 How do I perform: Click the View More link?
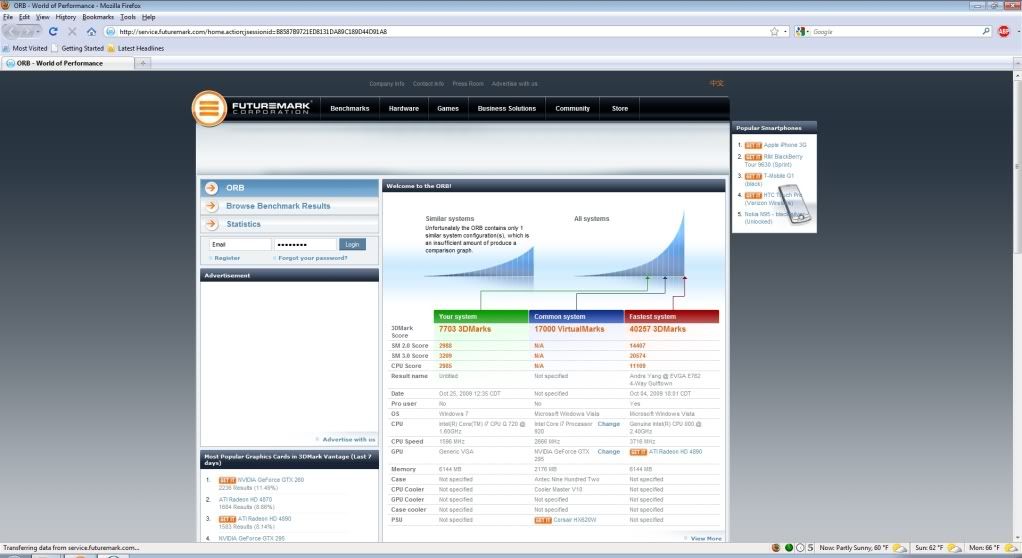click(x=706, y=538)
